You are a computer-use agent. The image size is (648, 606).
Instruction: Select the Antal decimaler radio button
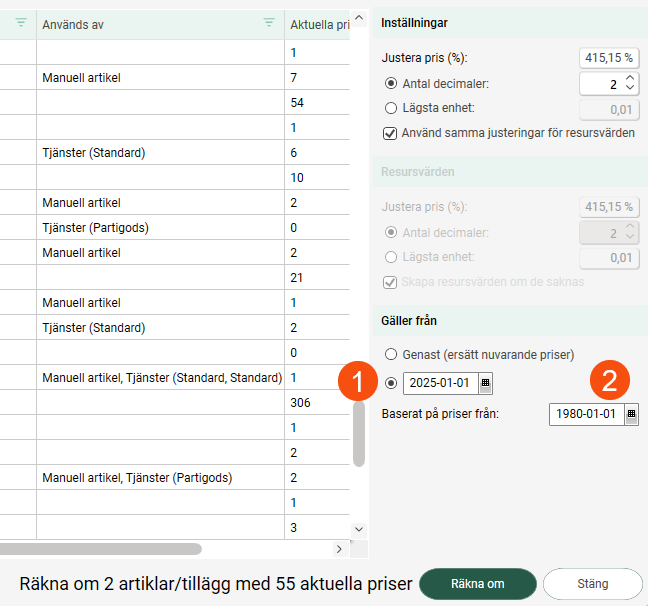coord(391,84)
